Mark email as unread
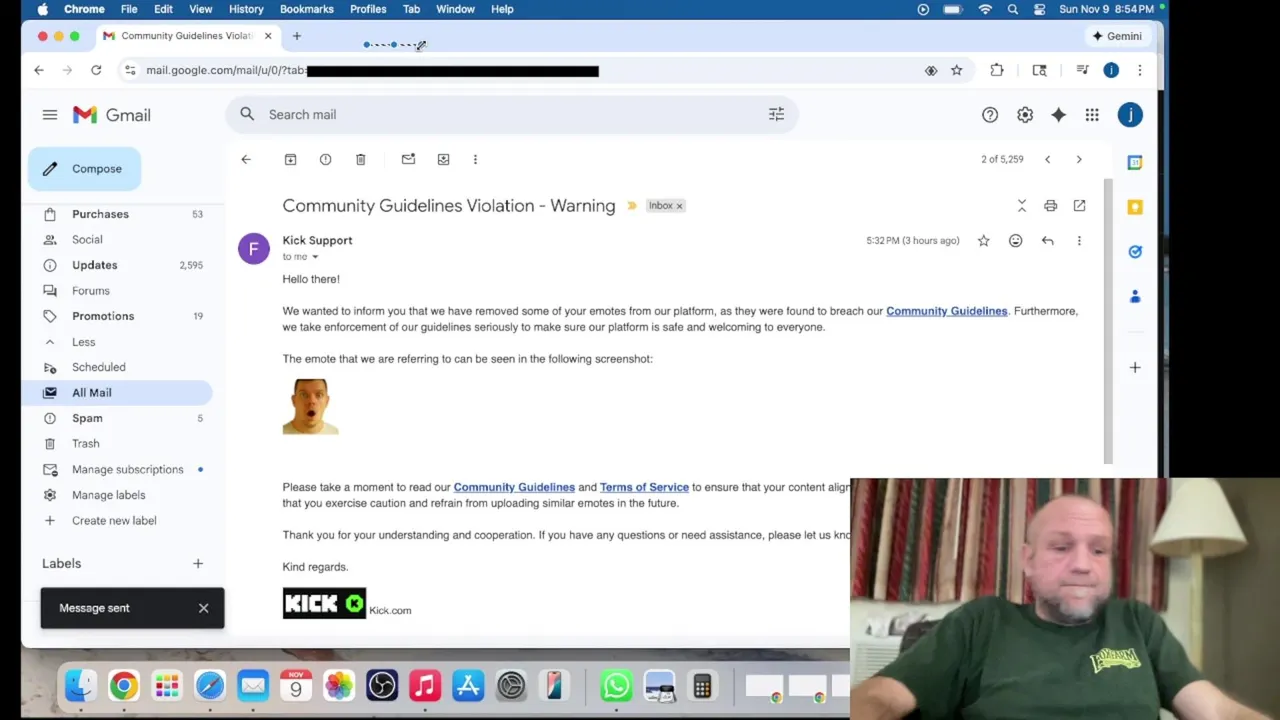The width and height of the screenshot is (1280, 720). coord(408,159)
